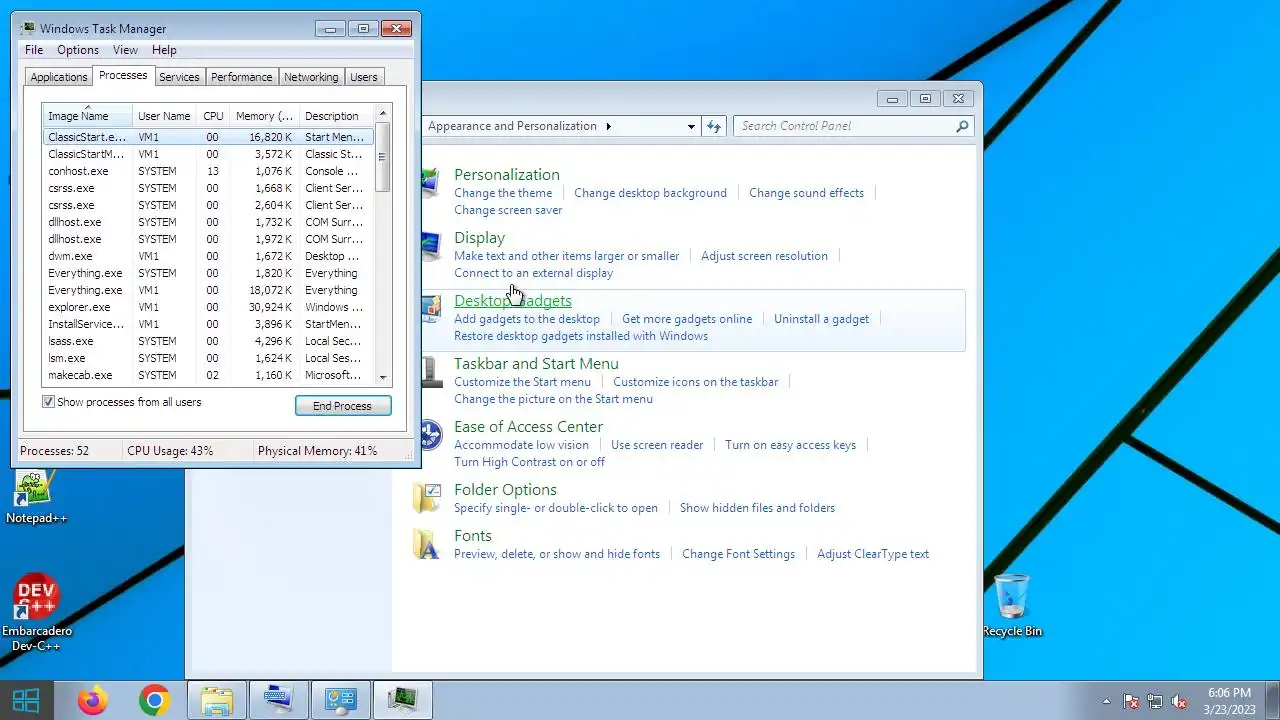Sort processes by User Name column
The height and width of the screenshot is (720, 1280).
pos(164,116)
